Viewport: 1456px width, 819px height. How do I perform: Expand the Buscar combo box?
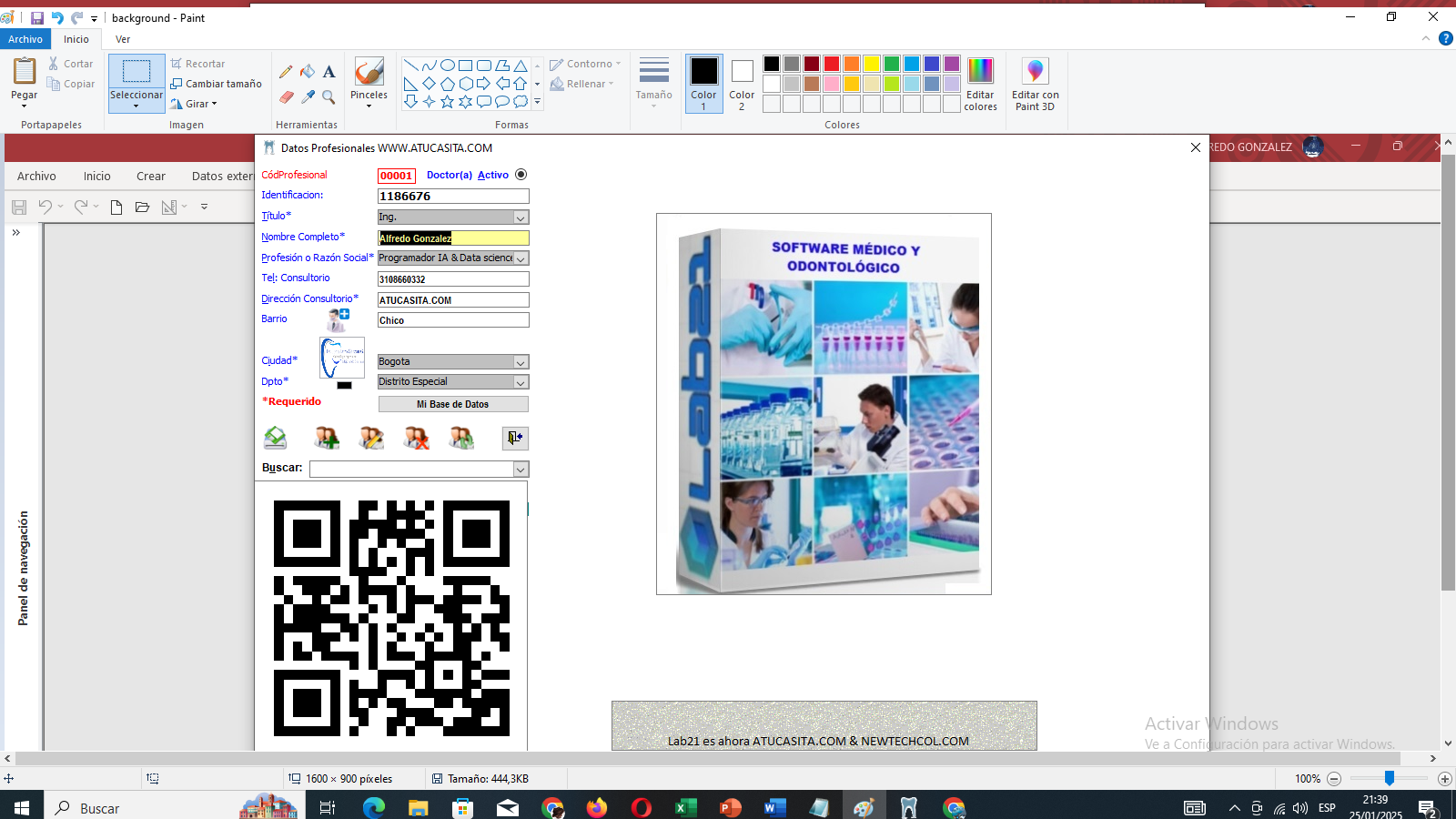(x=521, y=470)
